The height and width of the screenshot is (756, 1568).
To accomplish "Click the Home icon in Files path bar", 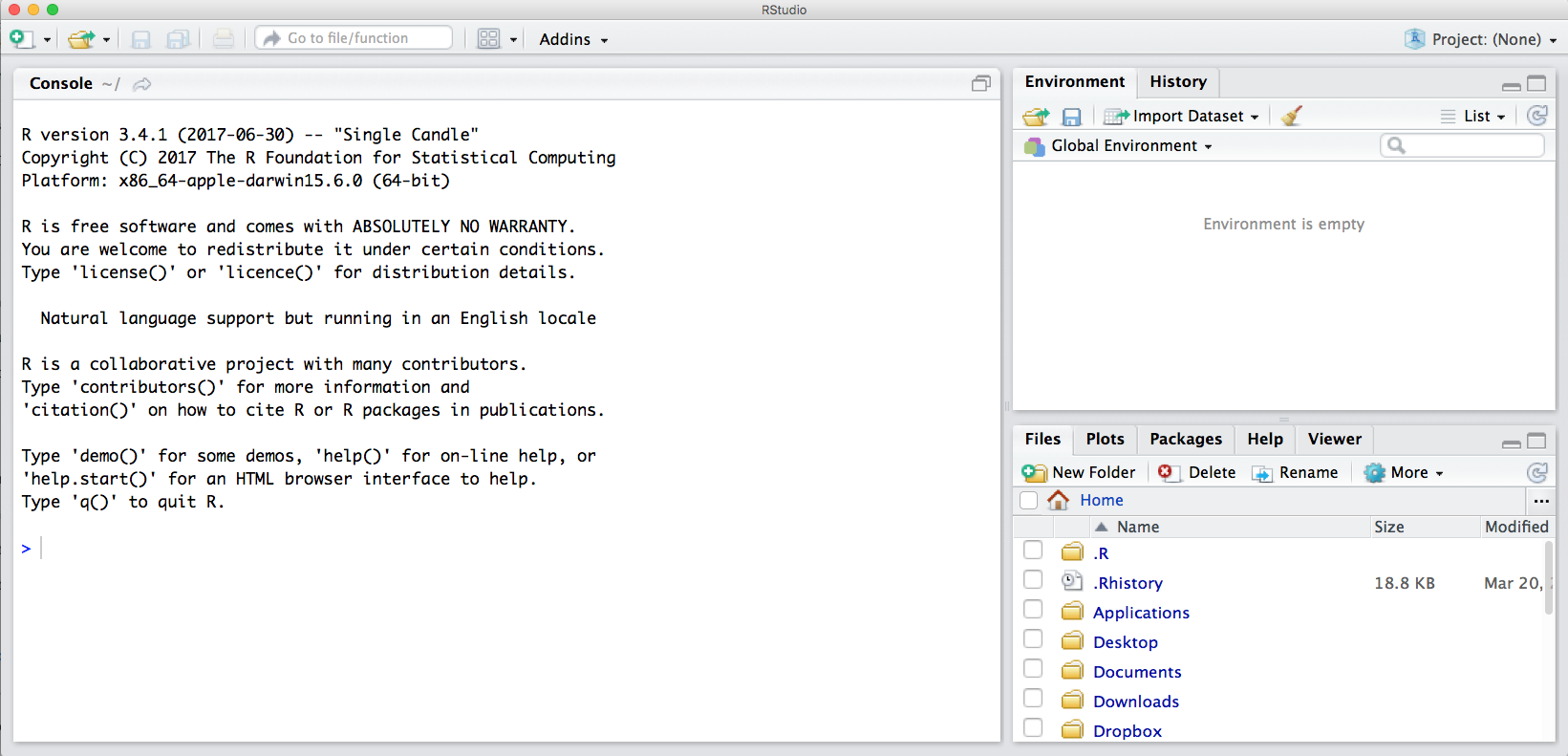I will [x=1058, y=500].
